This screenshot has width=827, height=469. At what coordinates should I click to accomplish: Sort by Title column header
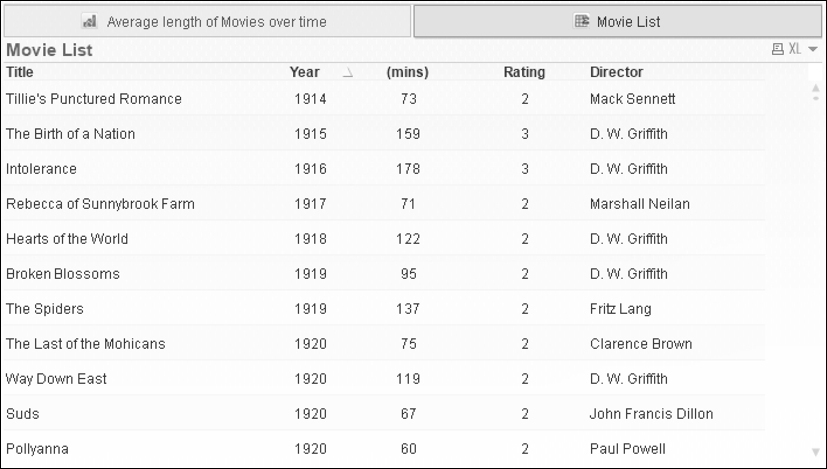(20, 72)
